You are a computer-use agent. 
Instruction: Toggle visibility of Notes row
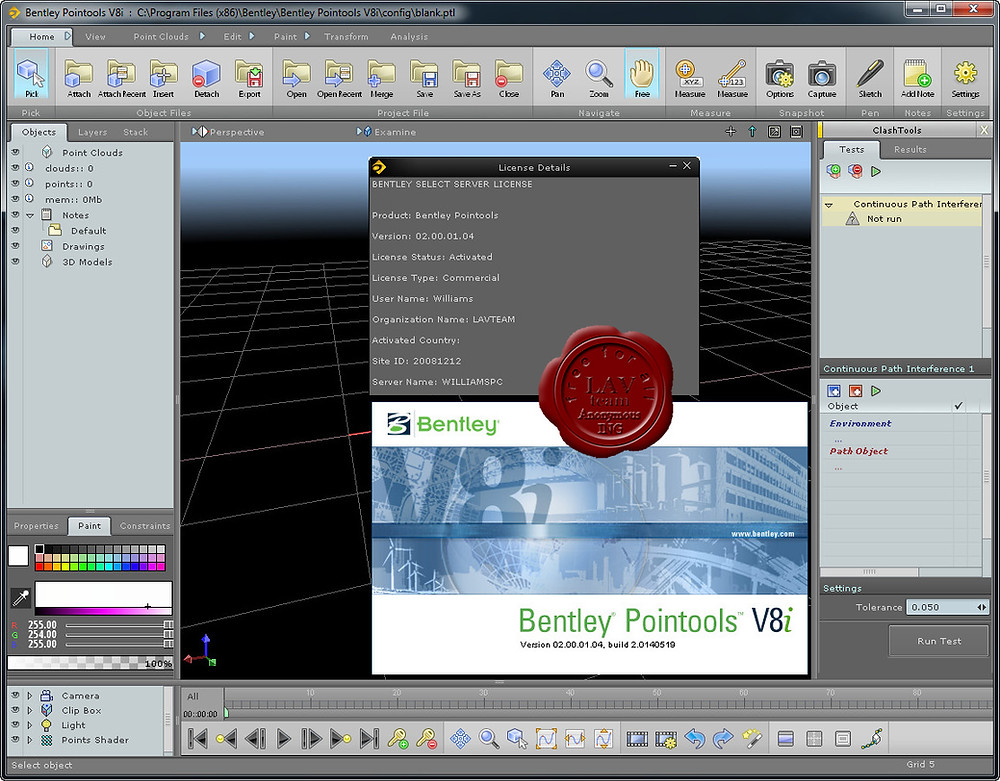click(15, 215)
